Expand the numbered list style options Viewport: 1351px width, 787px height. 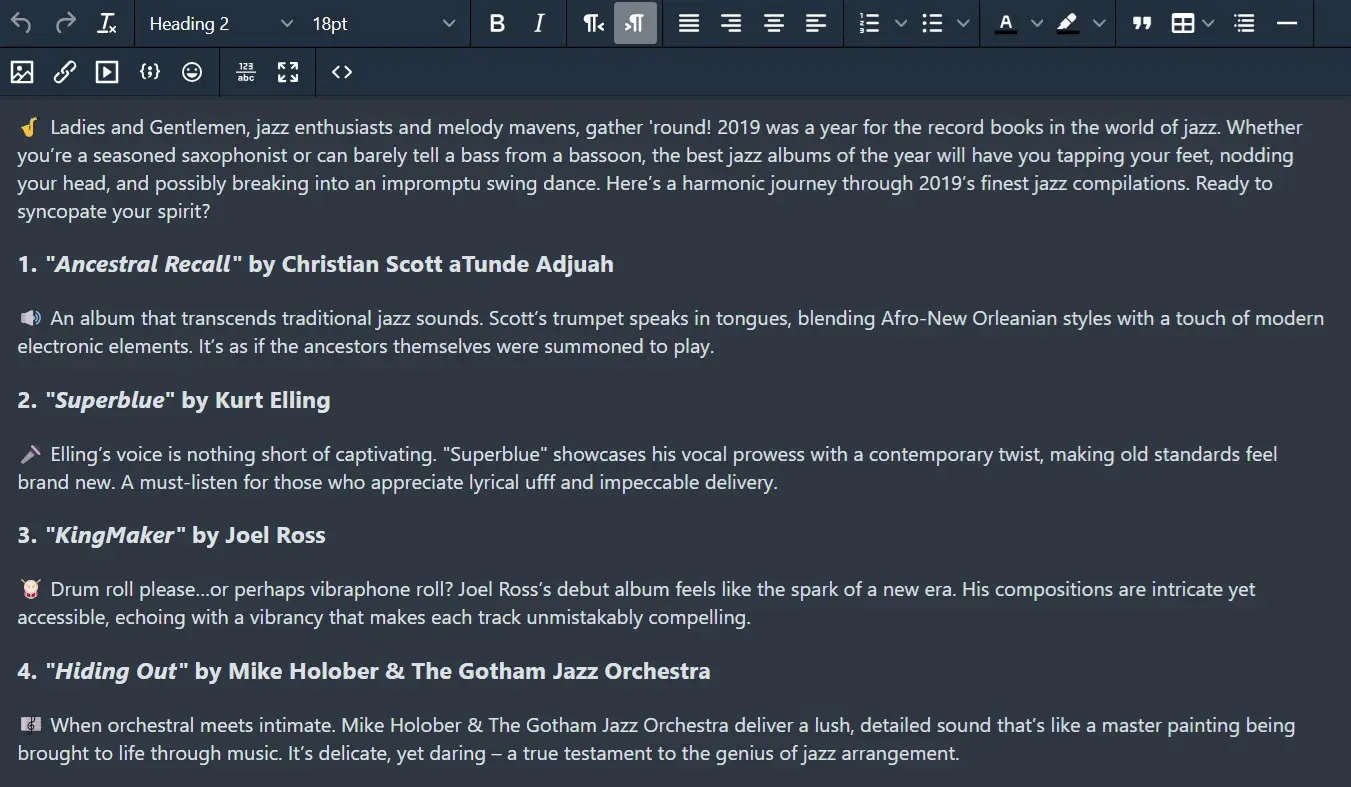click(x=901, y=23)
